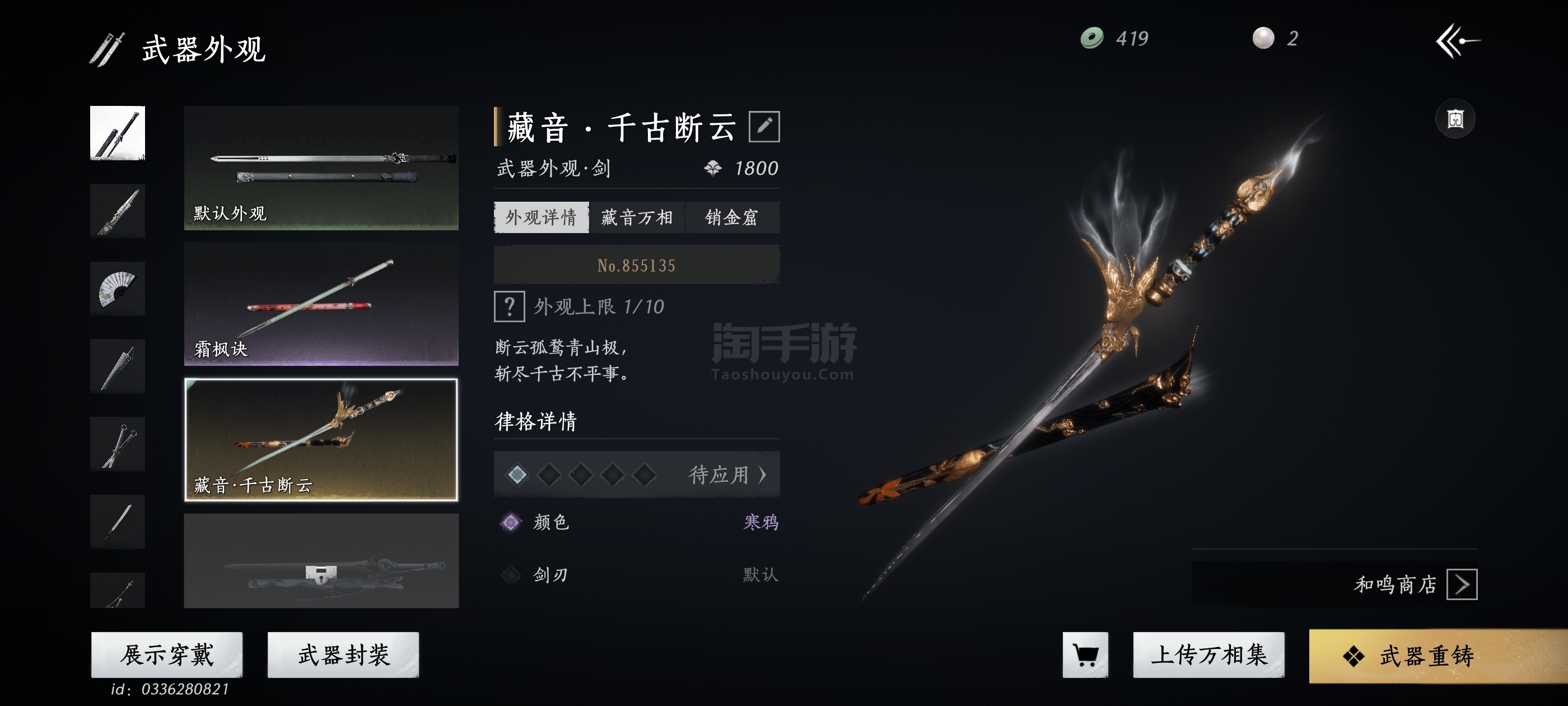Open the shopping cart icon
Image resolution: width=1568 pixels, height=706 pixels.
pyautogui.click(x=1085, y=655)
